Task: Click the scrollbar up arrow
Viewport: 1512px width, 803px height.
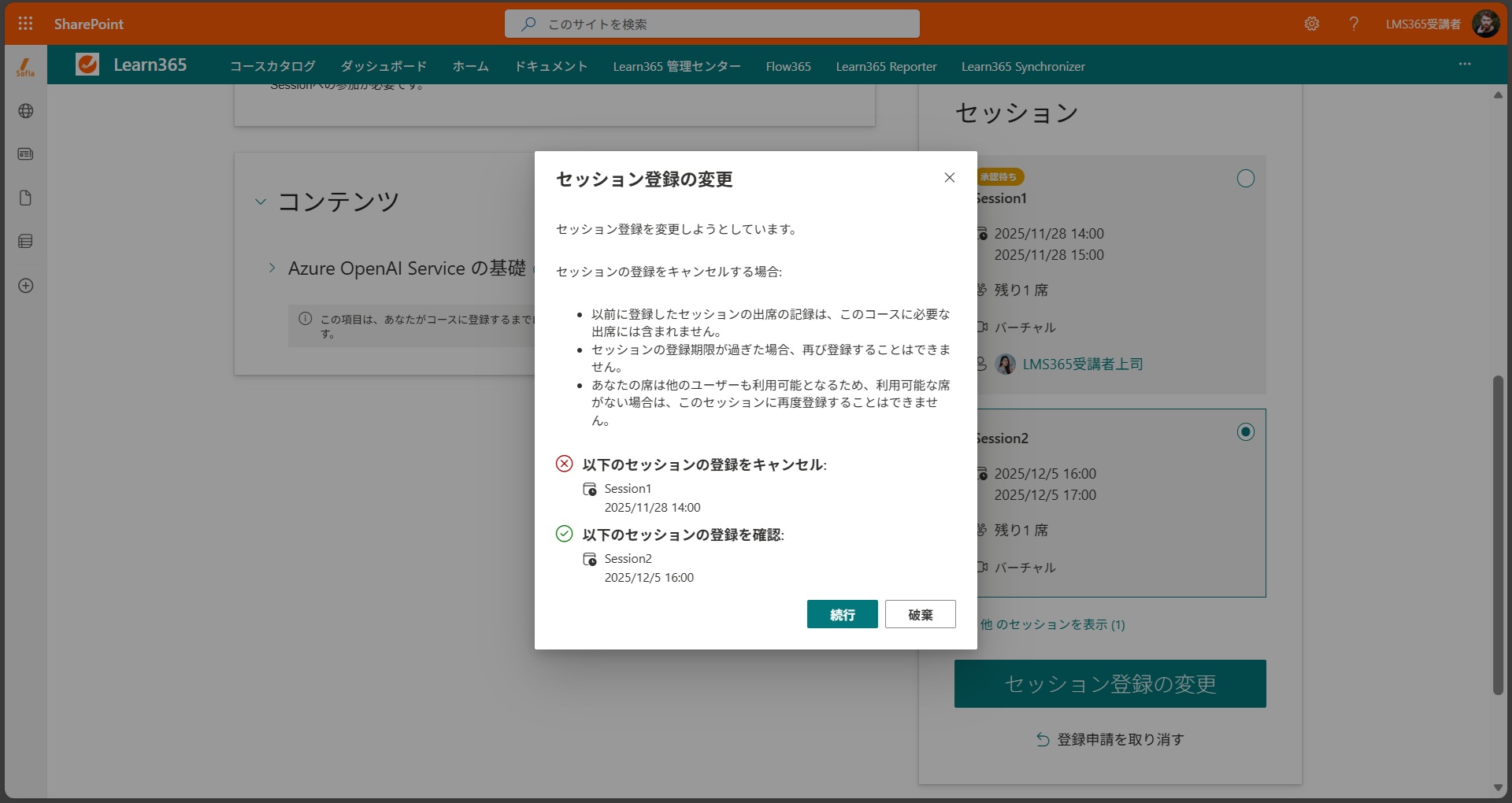Action: coord(1498,94)
